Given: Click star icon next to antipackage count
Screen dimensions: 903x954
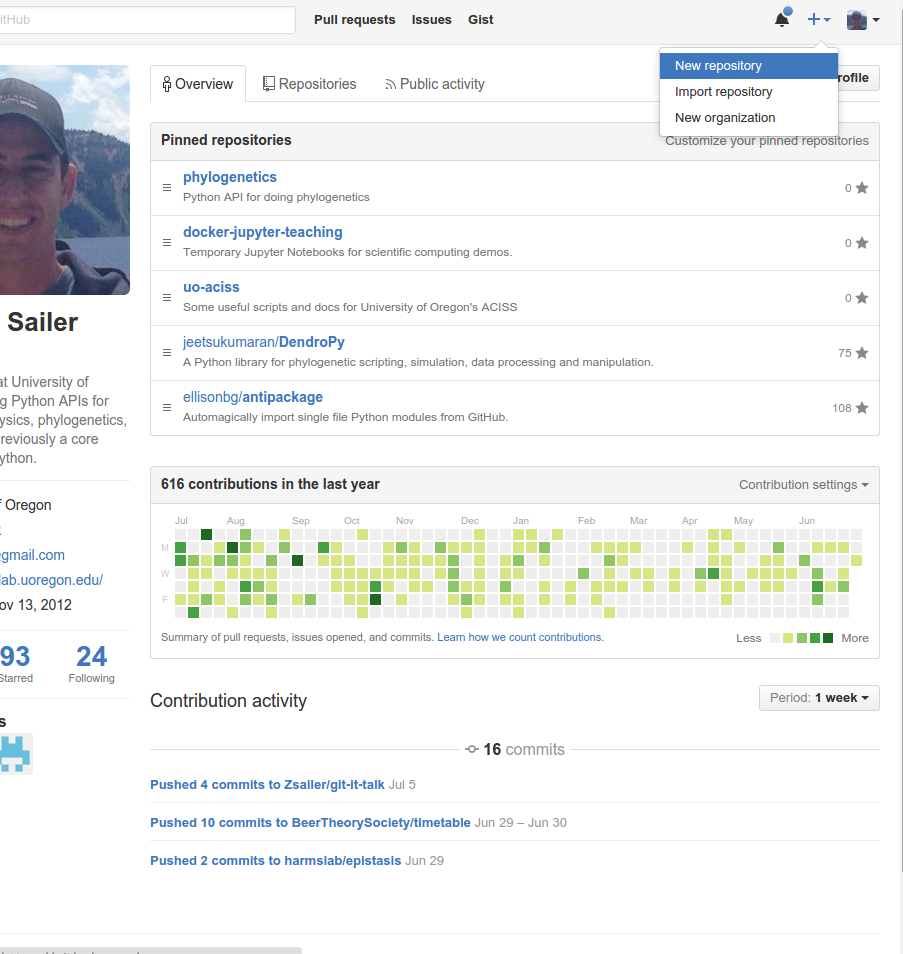Looking at the screenshot, I should 862,408.
